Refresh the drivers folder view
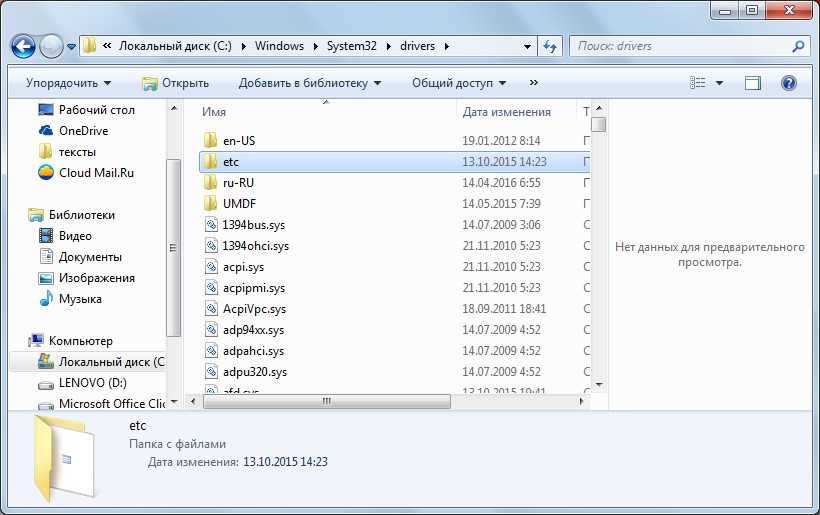The height and width of the screenshot is (515, 820). (550, 47)
